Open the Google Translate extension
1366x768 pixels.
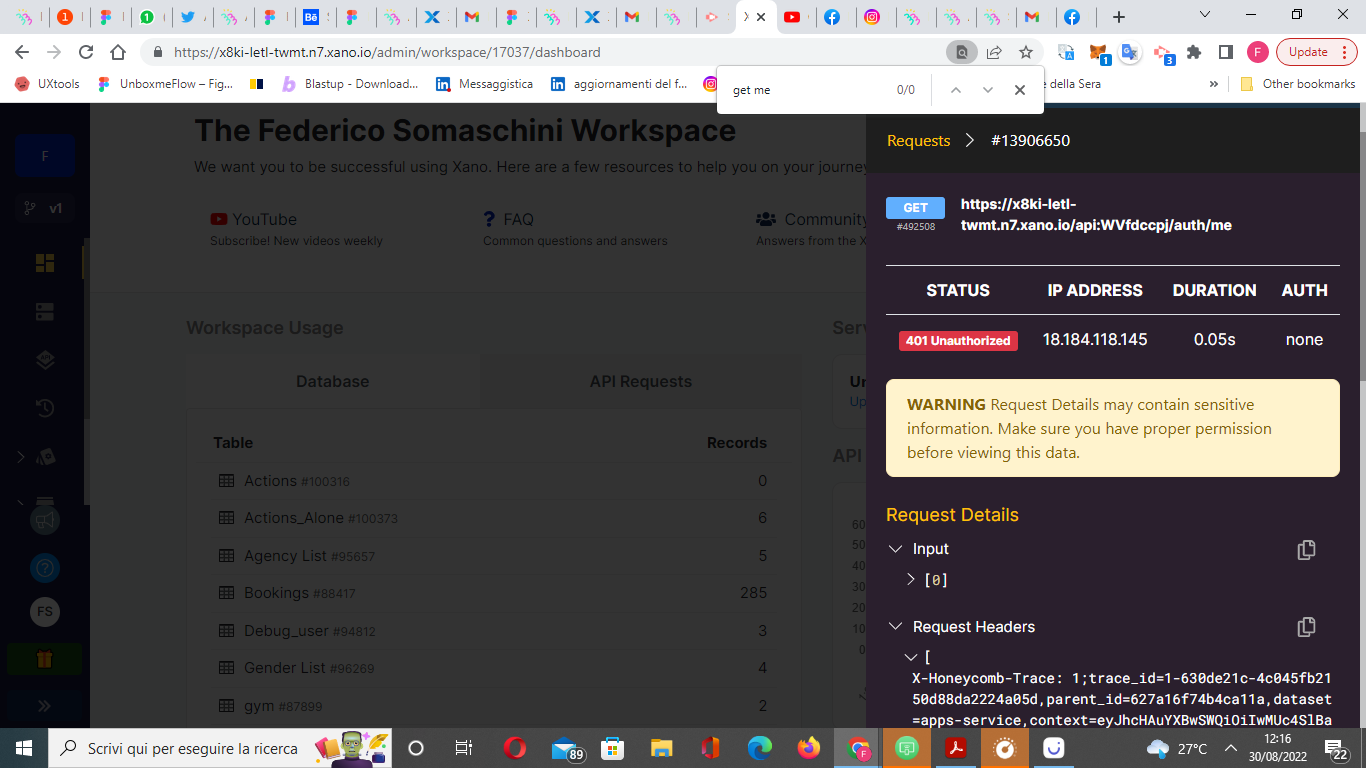click(x=1130, y=52)
